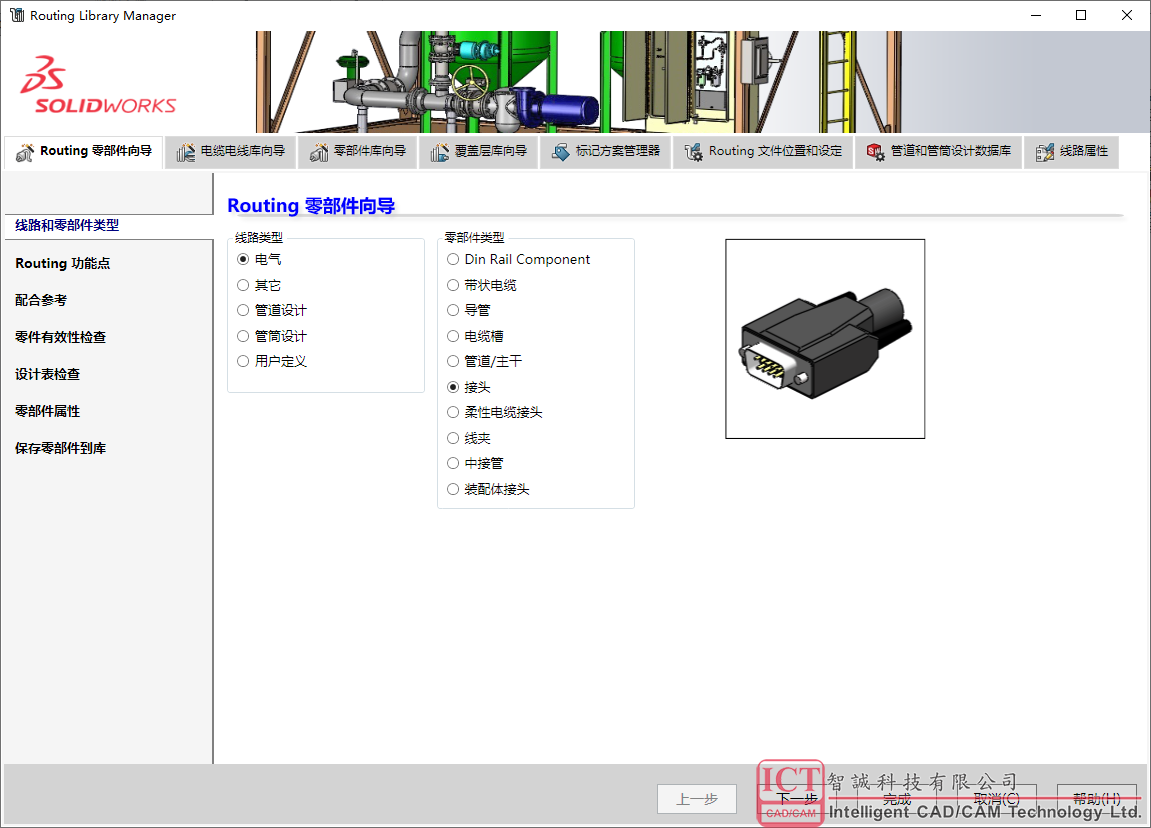The width and height of the screenshot is (1151, 828).
Task: Click the piping assembly banner image
Action: click(x=580, y=81)
